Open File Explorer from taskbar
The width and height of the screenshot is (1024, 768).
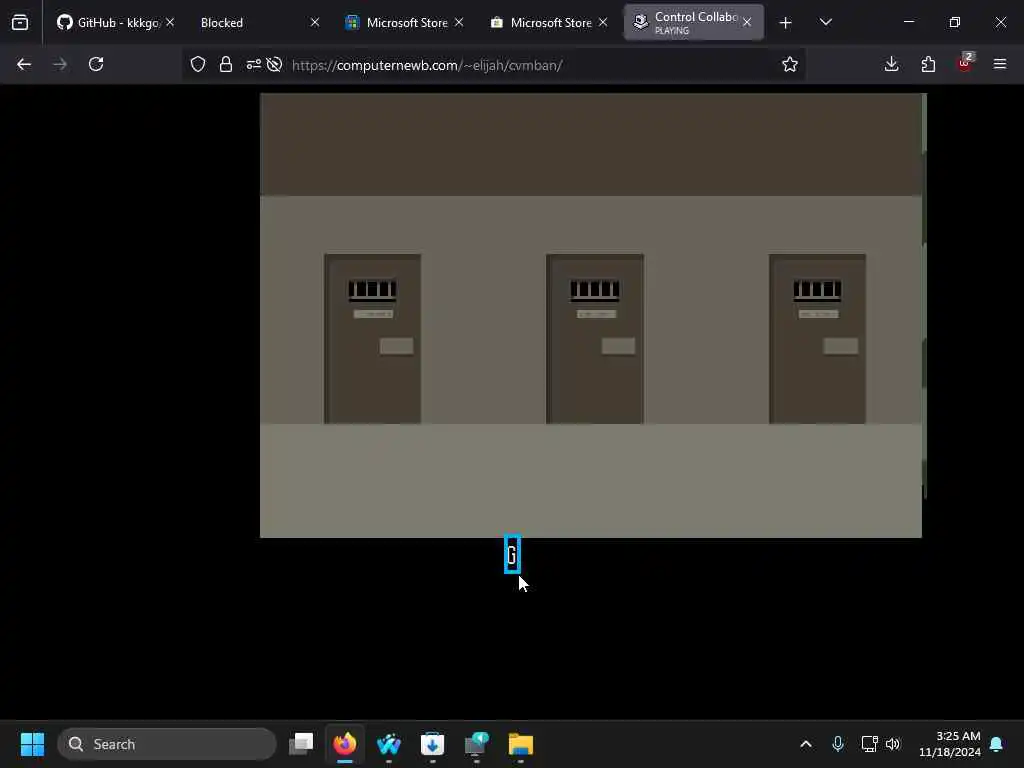tap(520, 744)
